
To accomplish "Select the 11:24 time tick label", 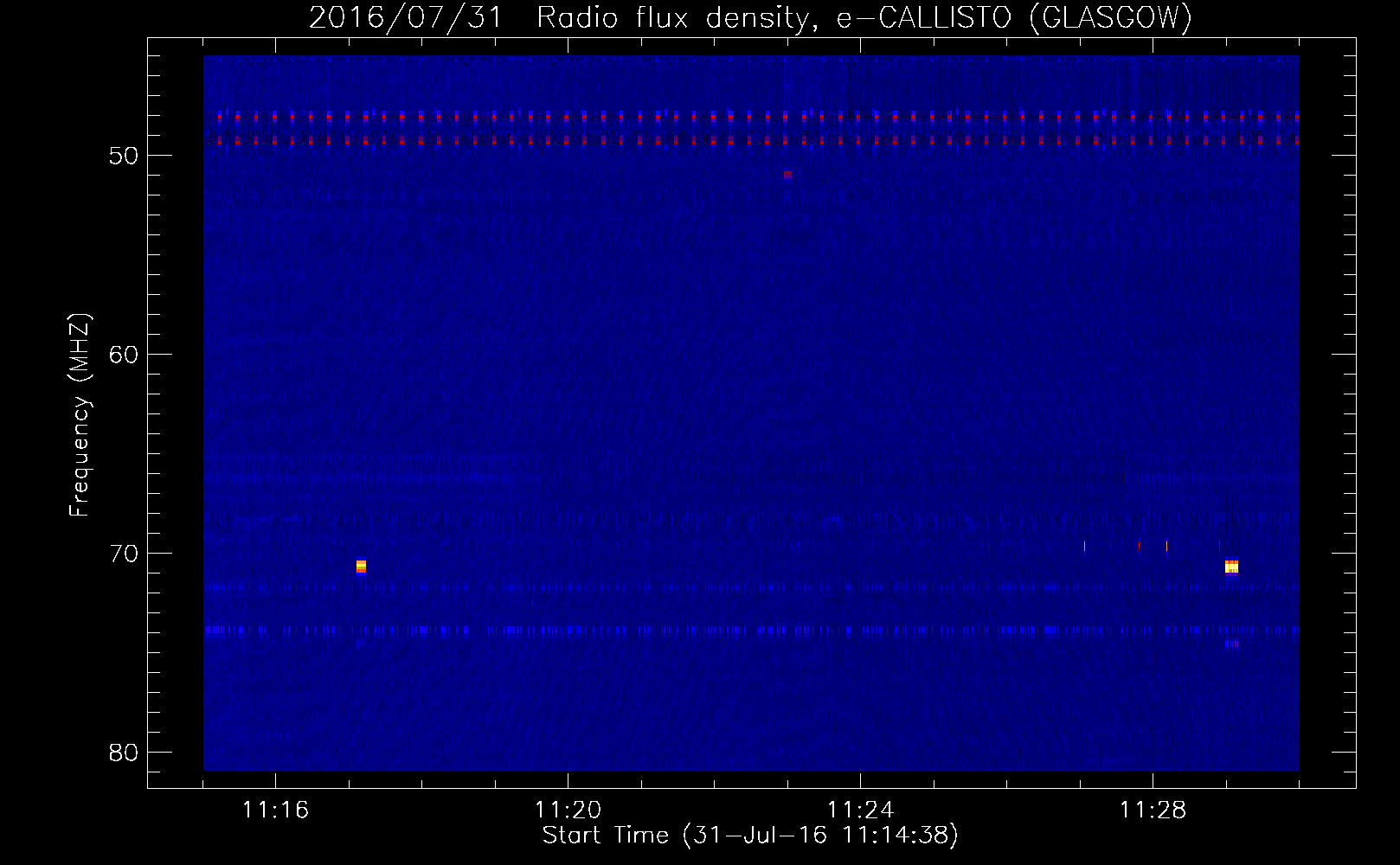I will pos(860,811).
